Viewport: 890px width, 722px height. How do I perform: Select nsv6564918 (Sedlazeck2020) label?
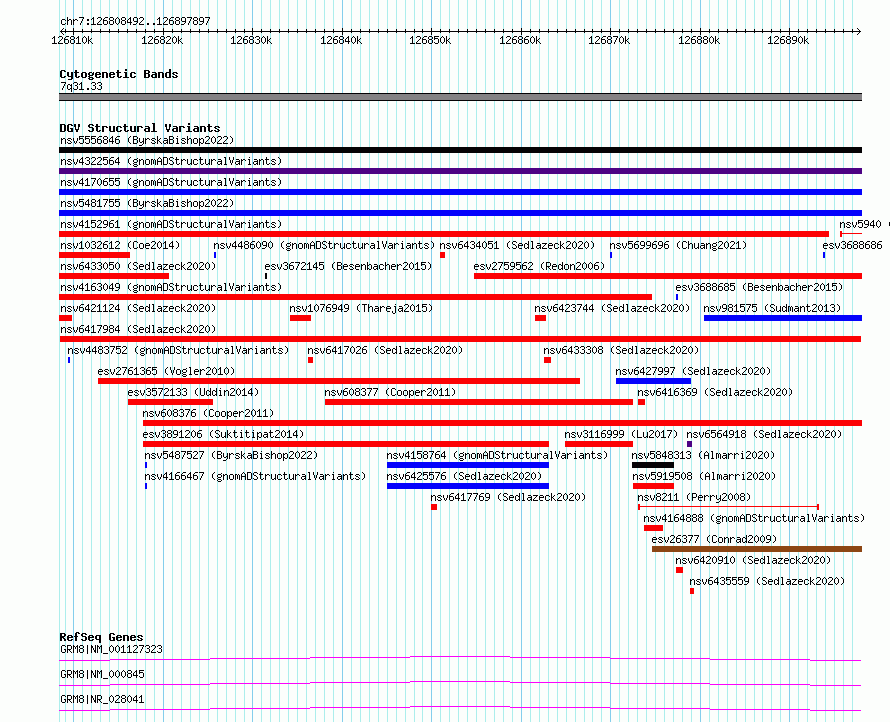(764, 434)
